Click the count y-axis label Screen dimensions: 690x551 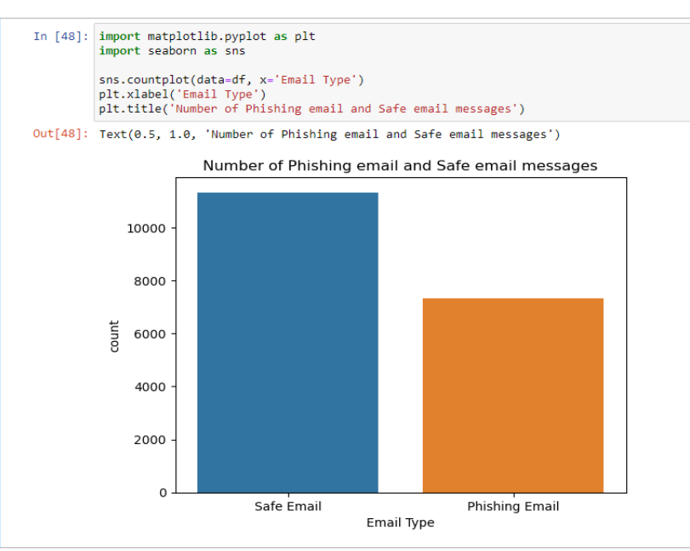click(114, 337)
